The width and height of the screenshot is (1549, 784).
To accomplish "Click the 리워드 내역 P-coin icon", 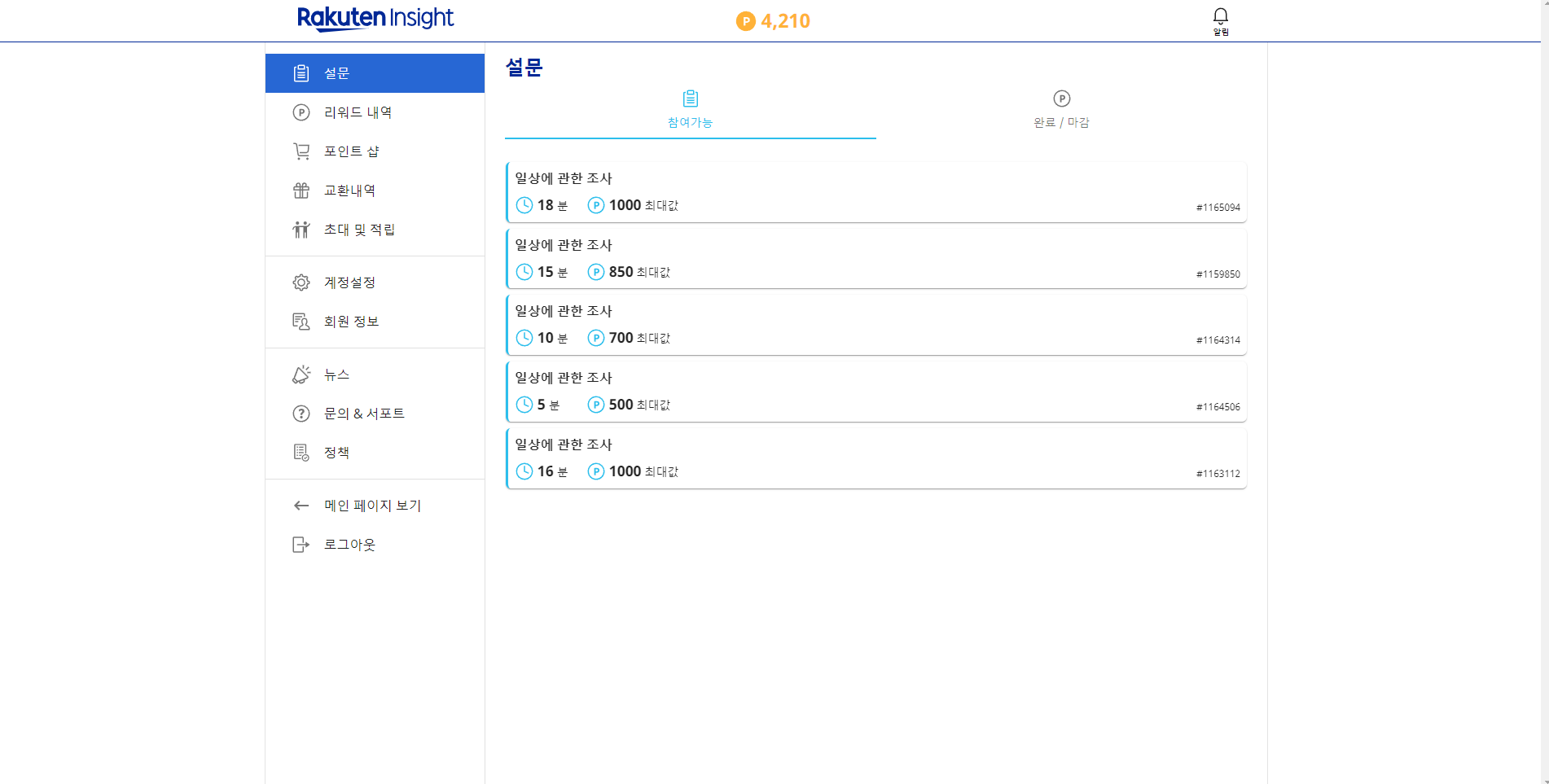I will (301, 112).
